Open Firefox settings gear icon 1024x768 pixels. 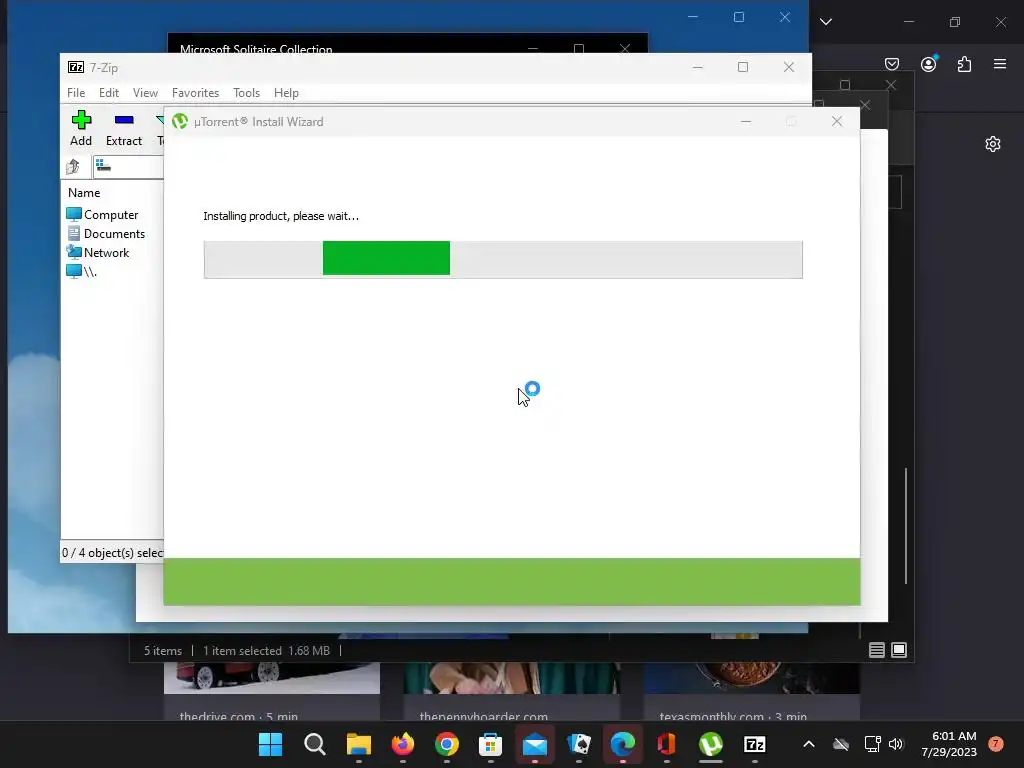click(993, 144)
